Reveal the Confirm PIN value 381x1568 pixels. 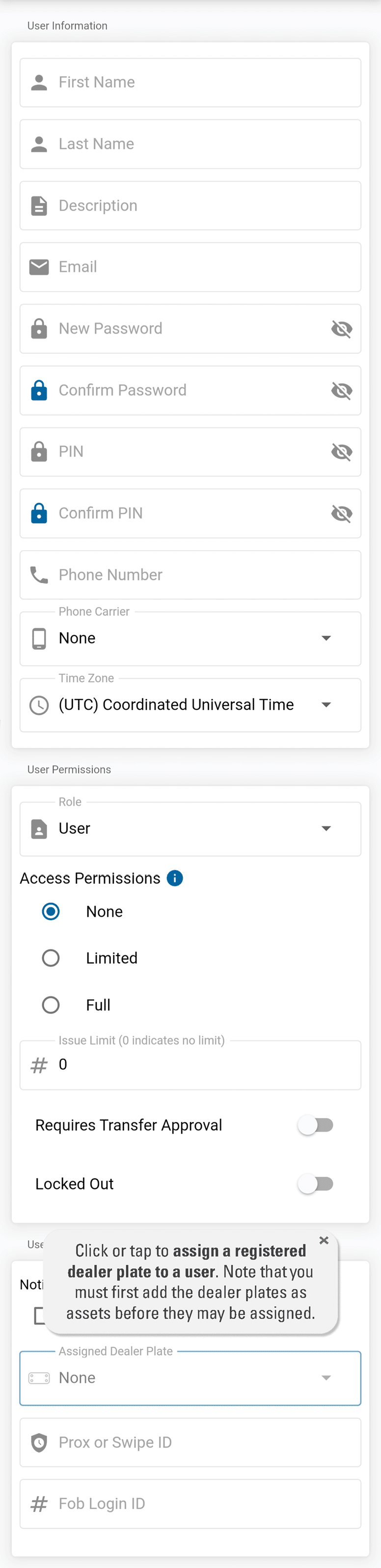(341, 513)
